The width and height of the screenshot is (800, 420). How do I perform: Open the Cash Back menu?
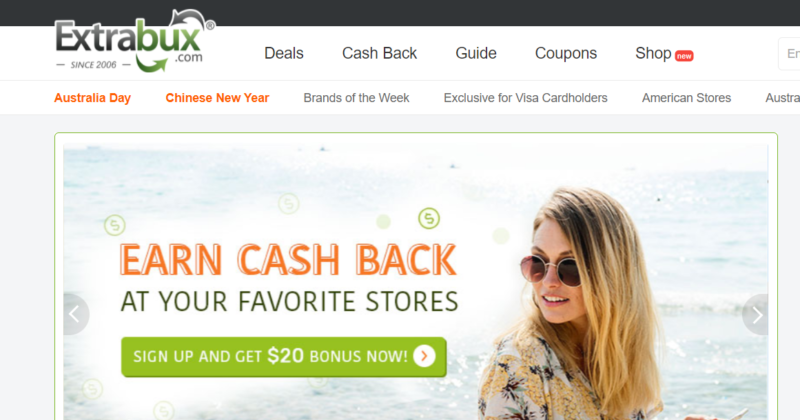(380, 53)
